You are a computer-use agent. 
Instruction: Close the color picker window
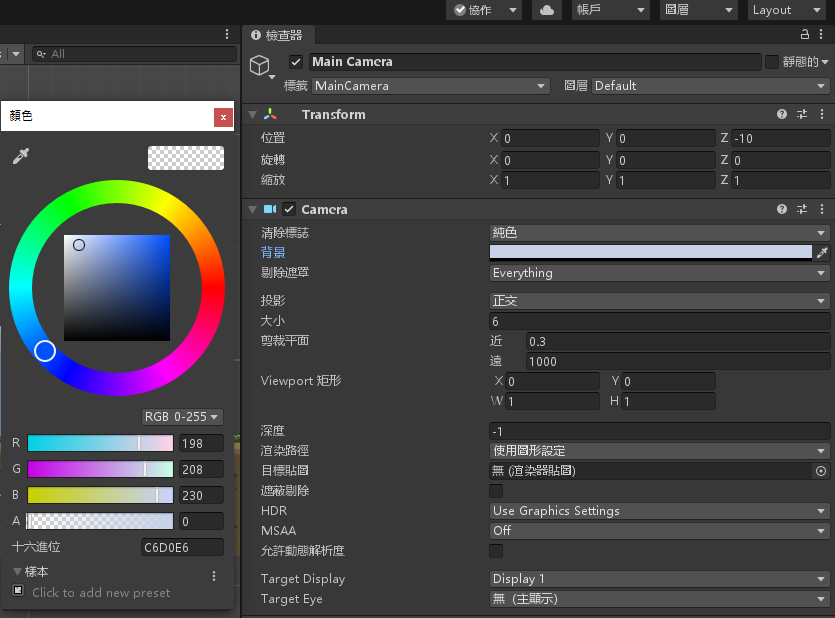point(223,117)
